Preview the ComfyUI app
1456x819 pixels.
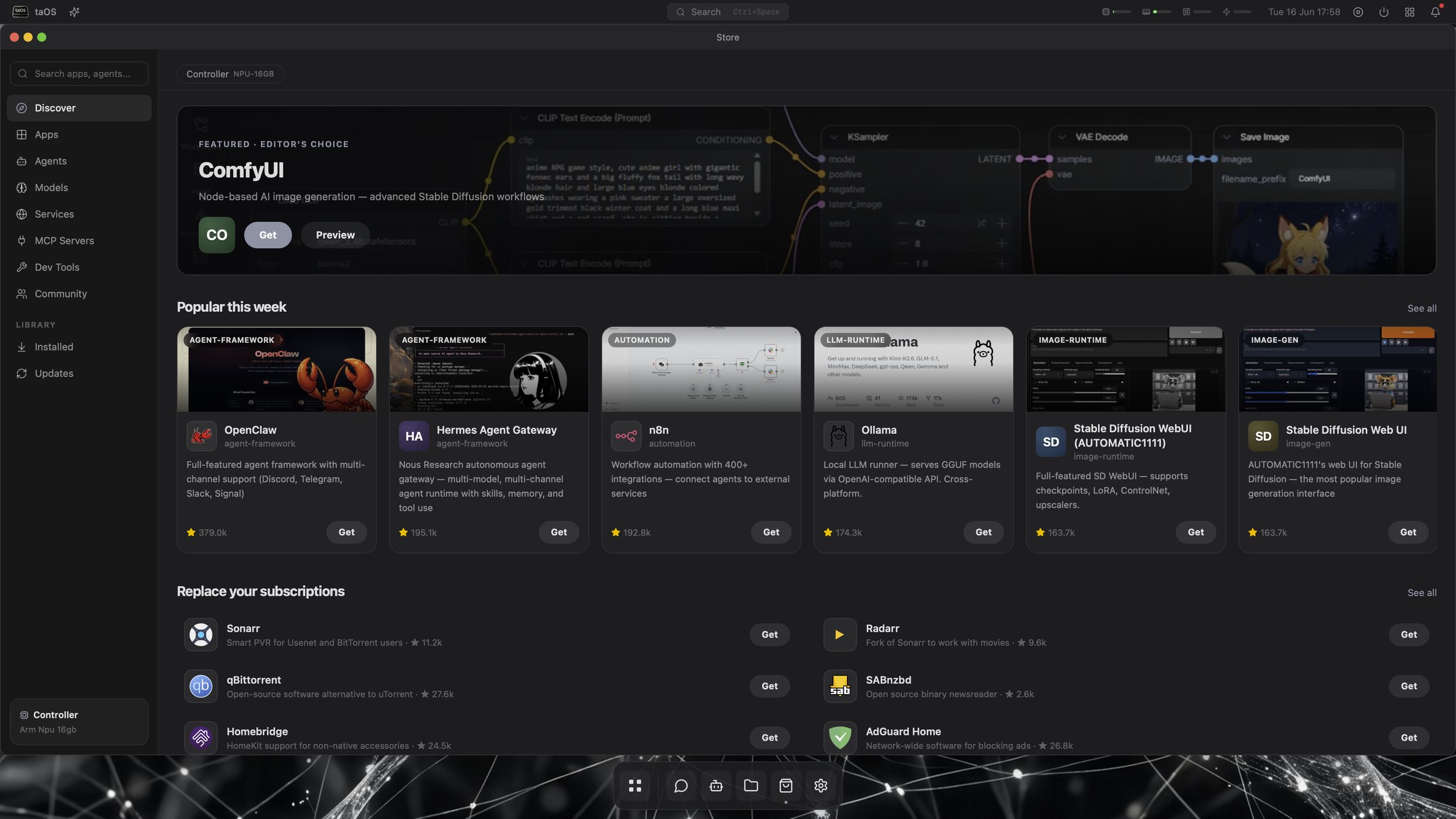[x=335, y=235]
